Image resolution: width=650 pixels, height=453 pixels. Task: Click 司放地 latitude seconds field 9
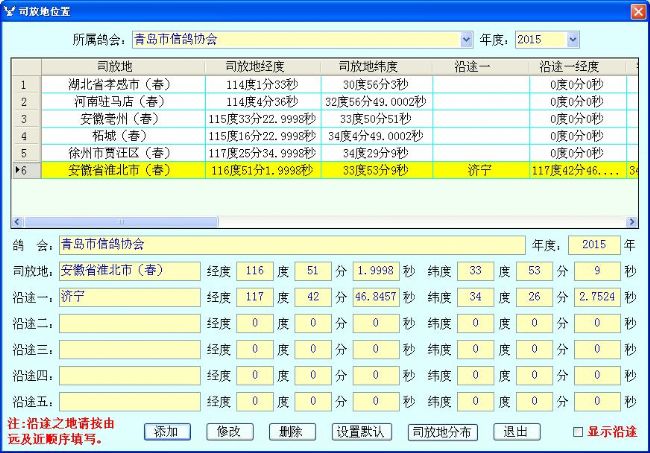597,271
